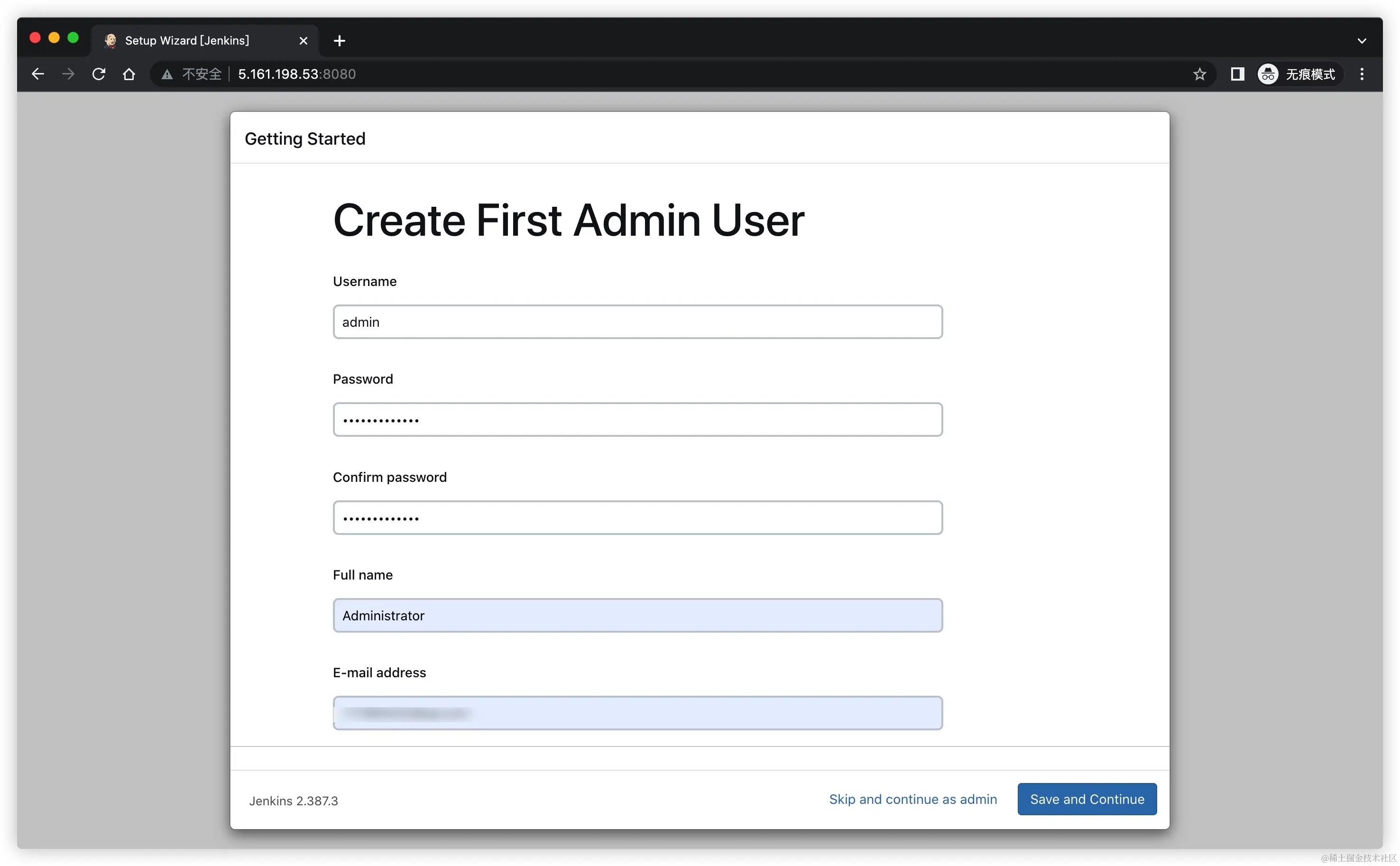Image resolution: width=1400 pixels, height=866 pixels.
Task: Open the Chrome three-dot menu
Action: click(1362, 74)
